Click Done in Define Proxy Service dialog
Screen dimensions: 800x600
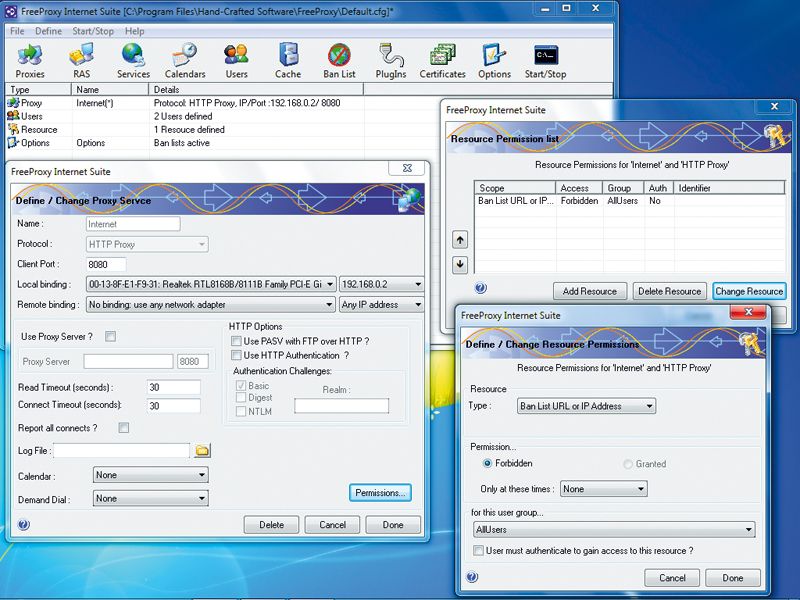(x=393, y=524)
